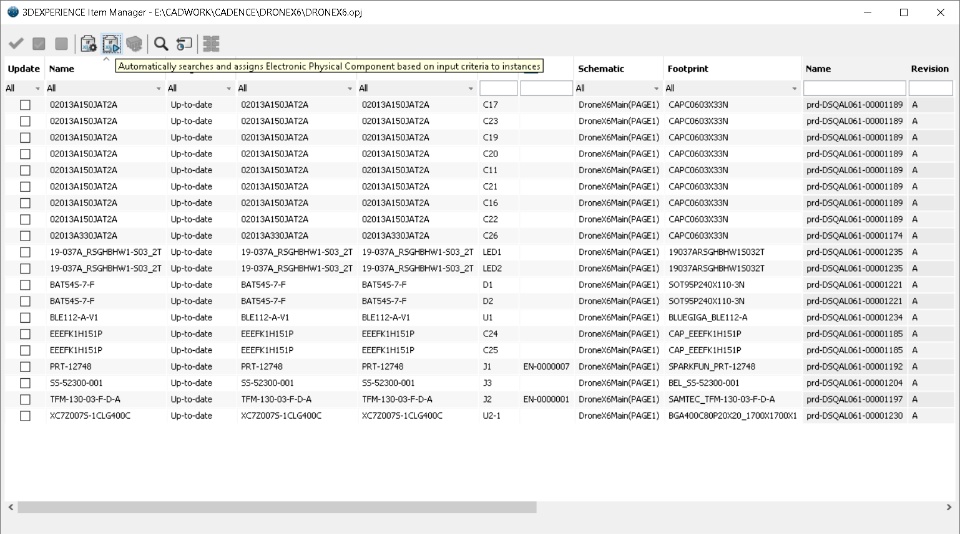
Task: Select the prd-DSQAL061-00001204 cell
Action: [854, 383]
